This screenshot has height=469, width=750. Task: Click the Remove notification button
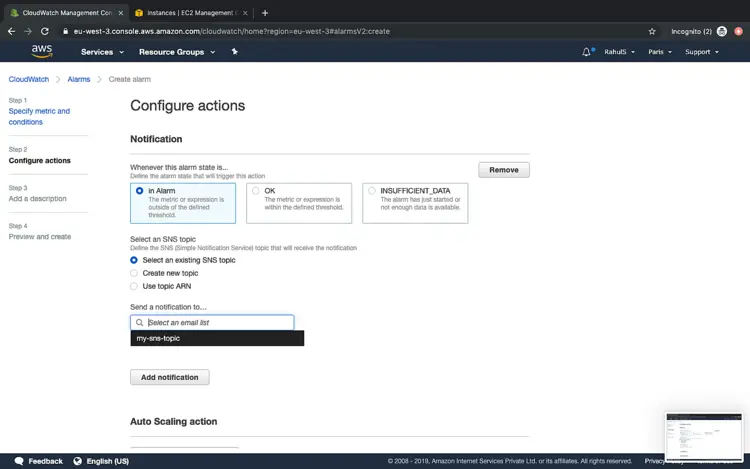pyautogui.click(x=504, y=170)
